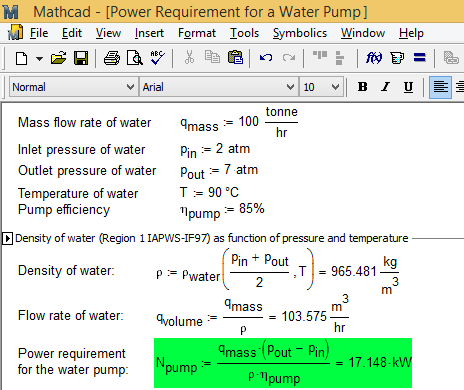Create a new worksheet with New icon

pyautogui.click(x=22, y=58)
